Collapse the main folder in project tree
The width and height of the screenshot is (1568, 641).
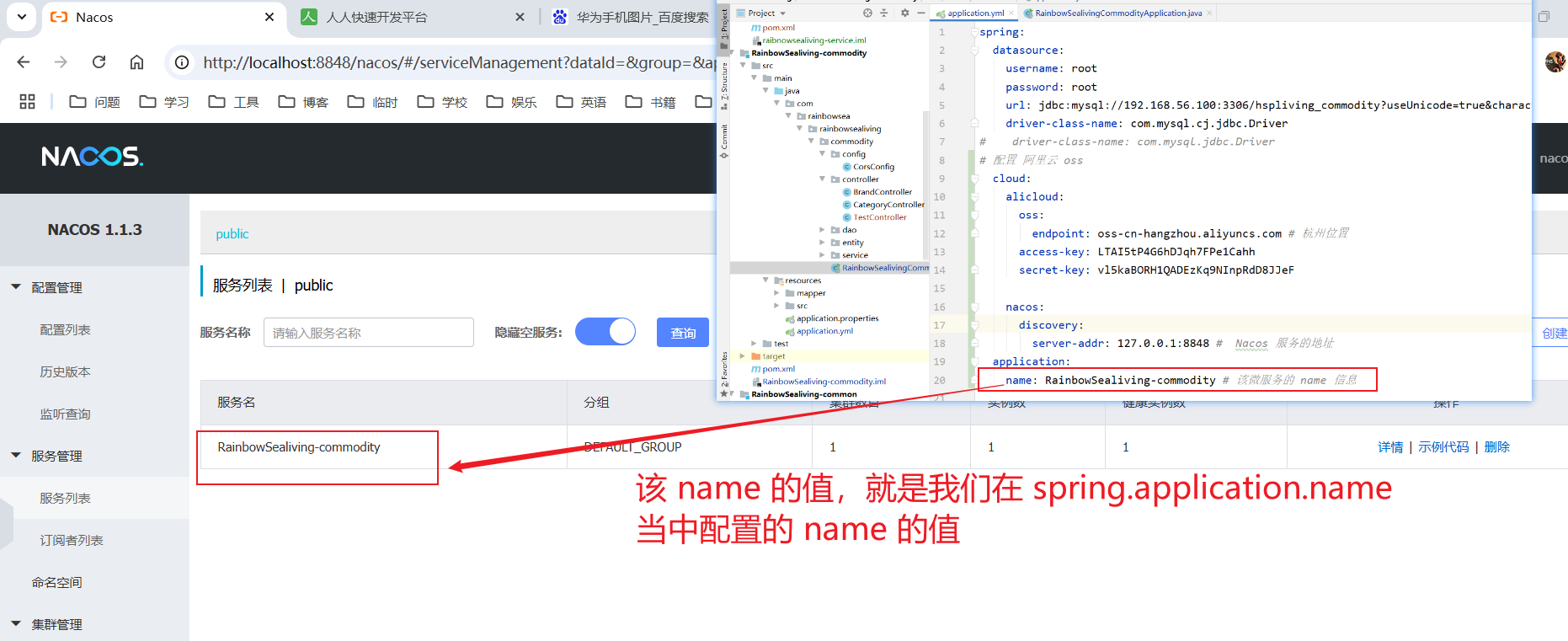click(755, 77)
